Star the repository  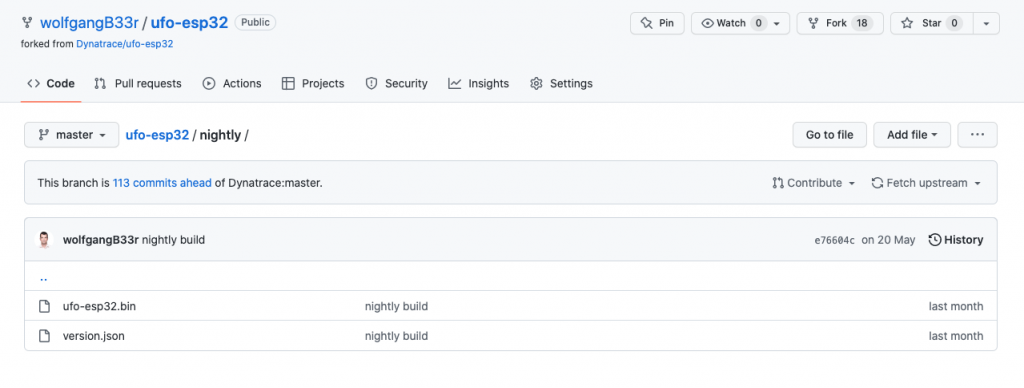point(932,23)
